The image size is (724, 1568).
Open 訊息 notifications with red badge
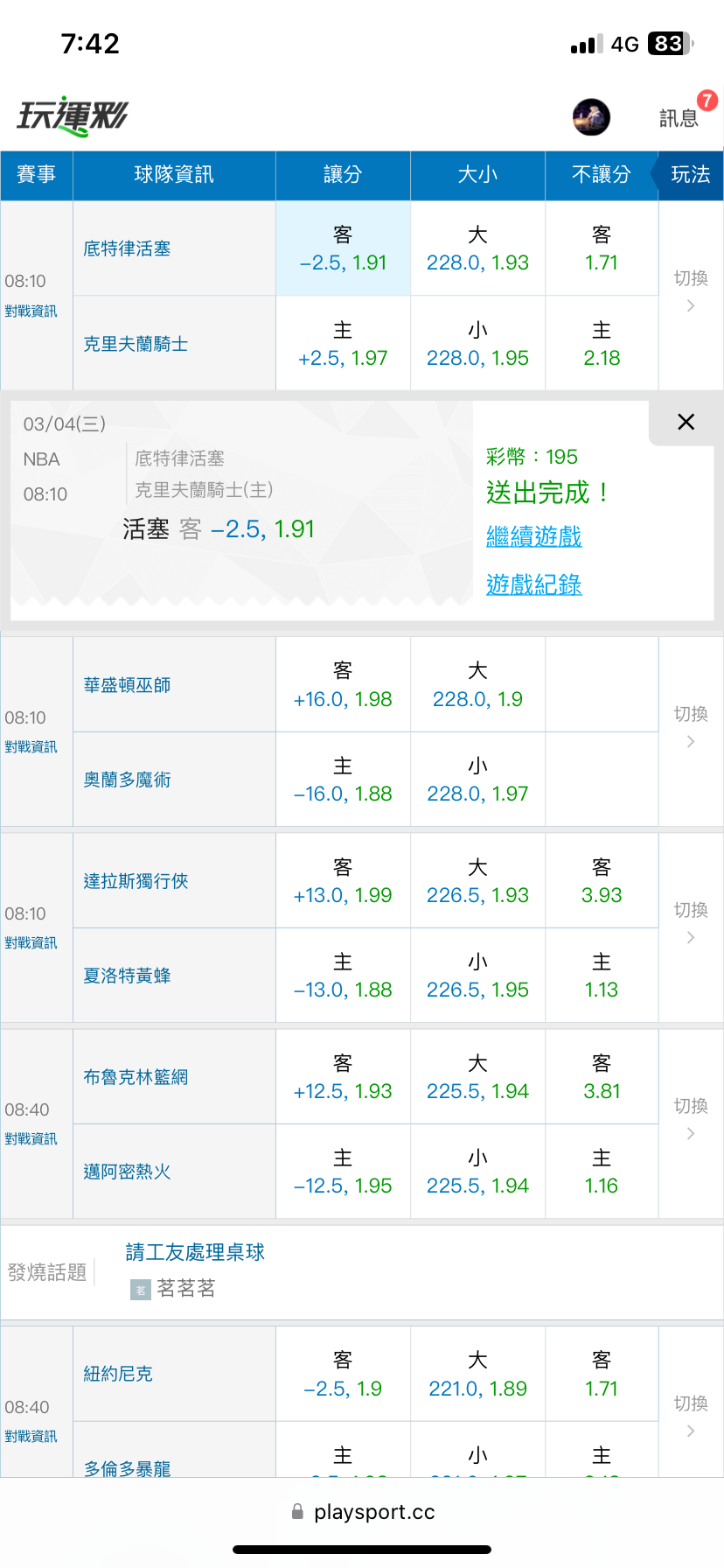click(x=679, y=117)
